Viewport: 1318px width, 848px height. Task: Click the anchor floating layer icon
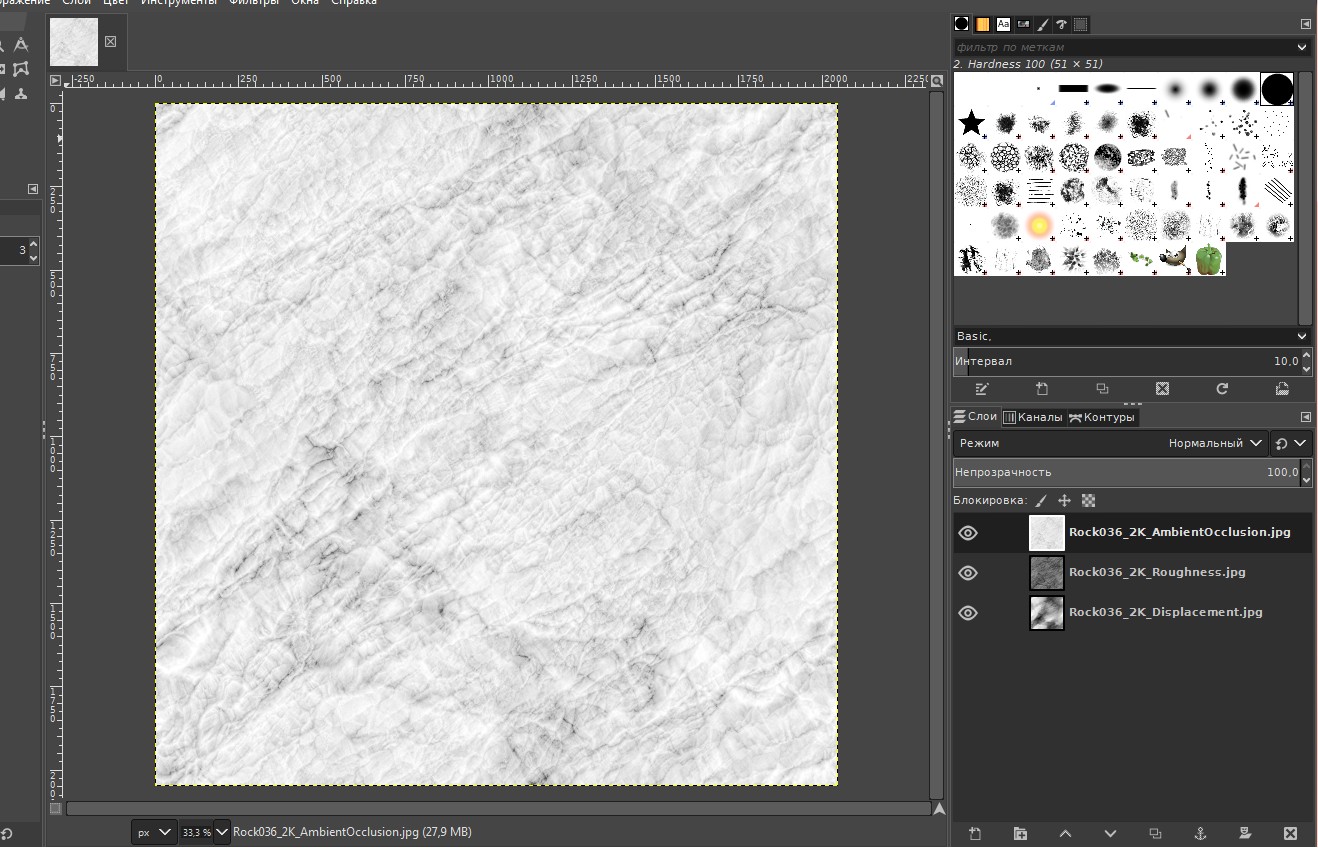click(x=1201, y=833)
